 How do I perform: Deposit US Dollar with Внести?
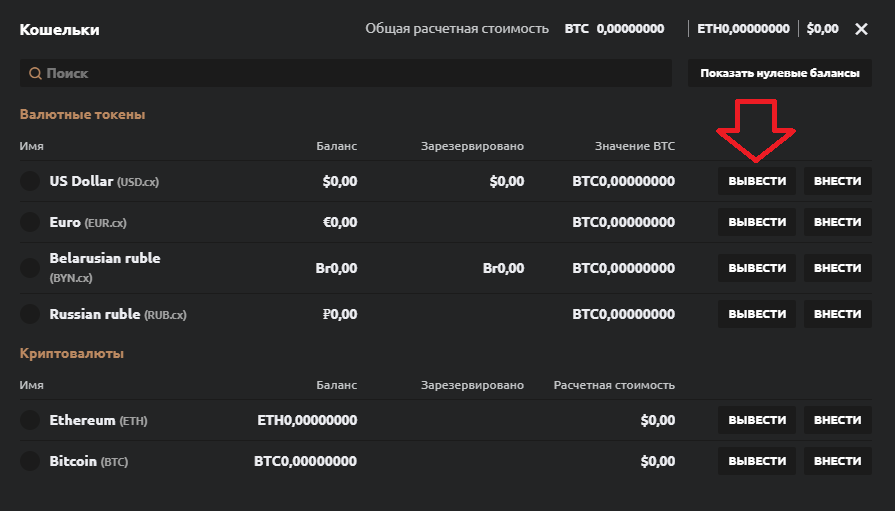838,182
